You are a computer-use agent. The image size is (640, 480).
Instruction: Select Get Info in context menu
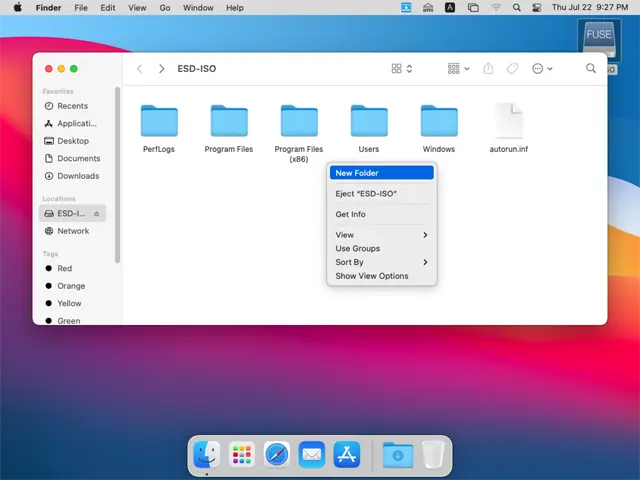point(350,214)
